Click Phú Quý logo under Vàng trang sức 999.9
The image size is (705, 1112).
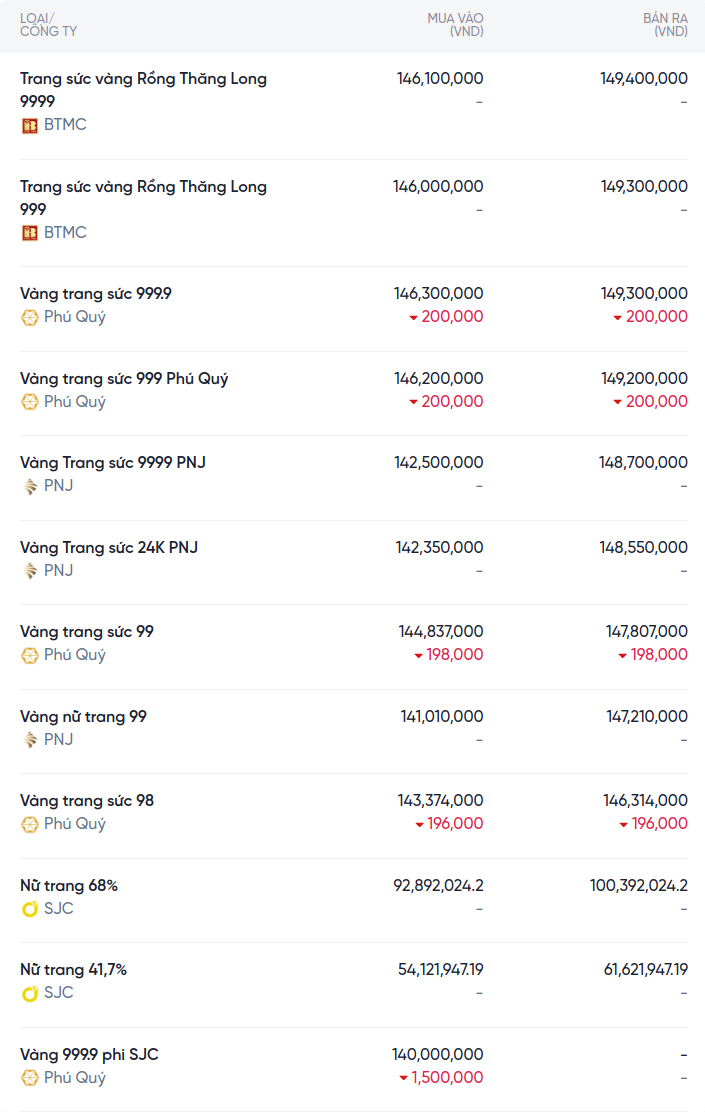click(29, 317)
